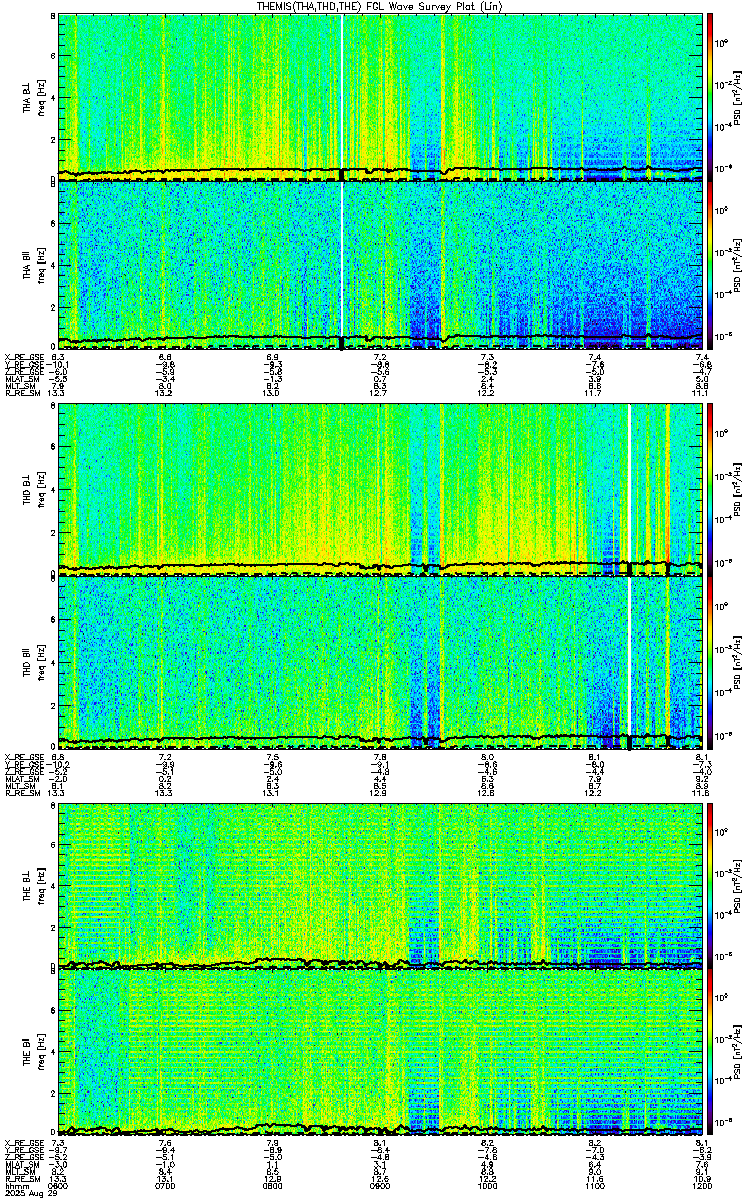Click the PSD color bar beside THA B-perpendicular

coord(711,96)
